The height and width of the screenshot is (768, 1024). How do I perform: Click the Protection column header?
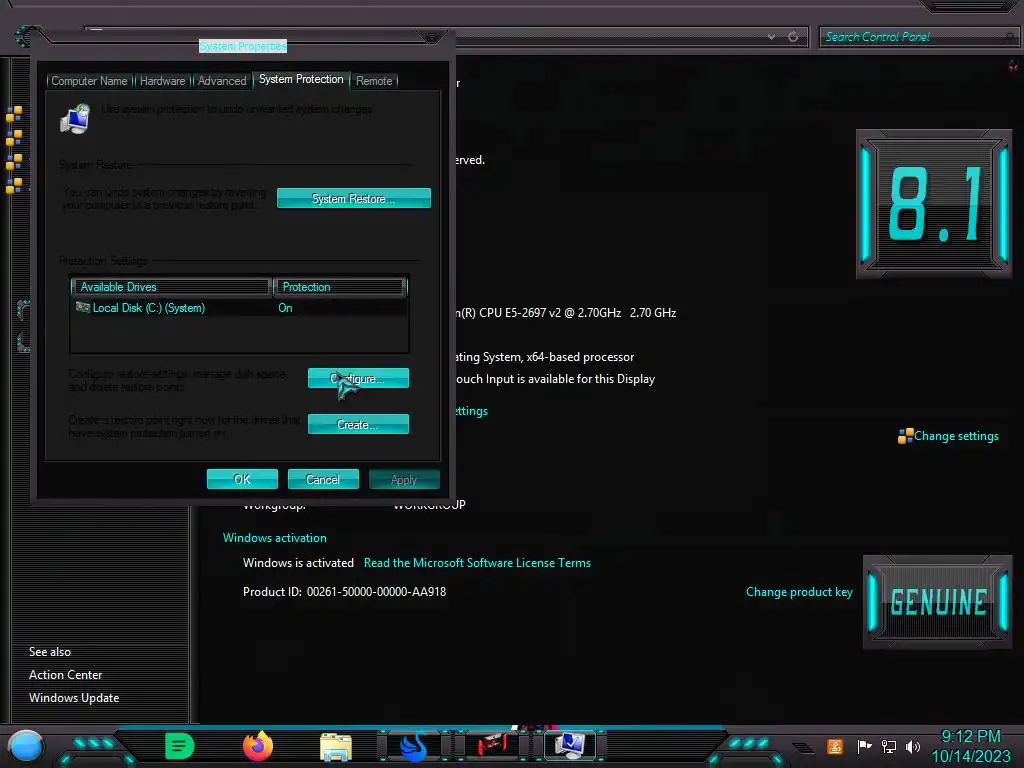(x=340, y=287)
